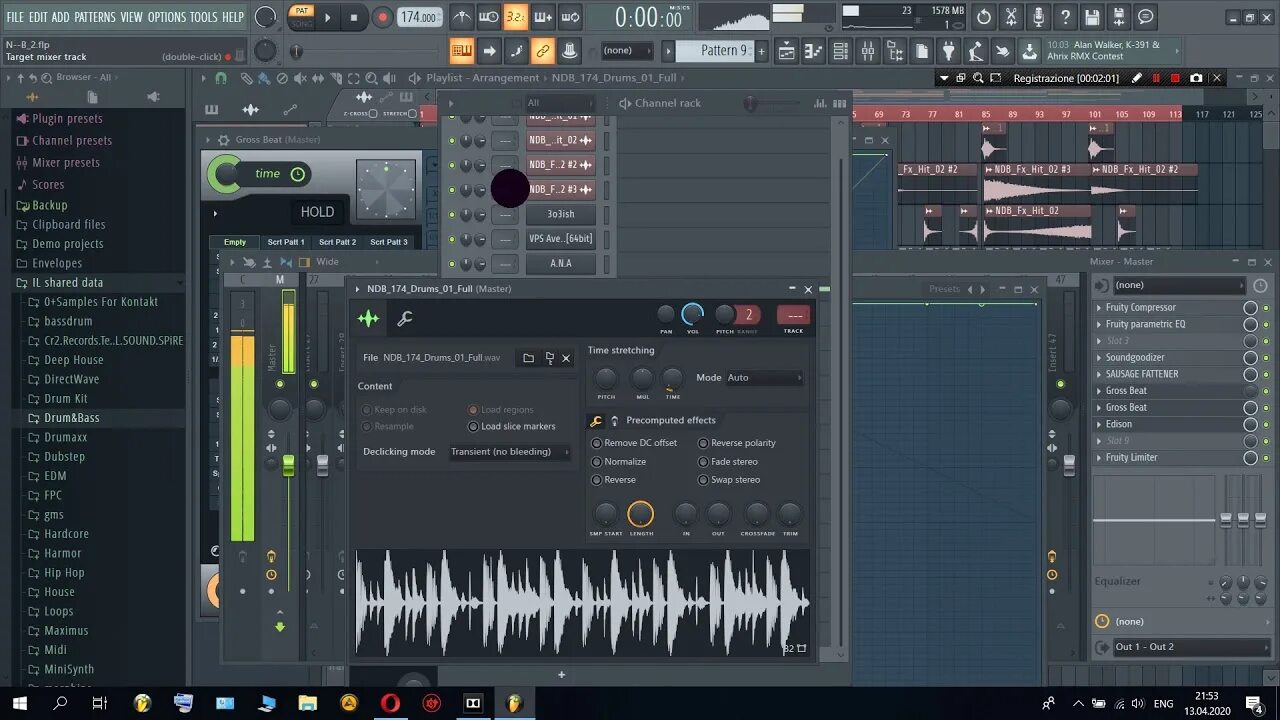The width and height of the screenshot is (1280, 720).
Task: Open the Opera browser in taskbar
Action: 390,704
